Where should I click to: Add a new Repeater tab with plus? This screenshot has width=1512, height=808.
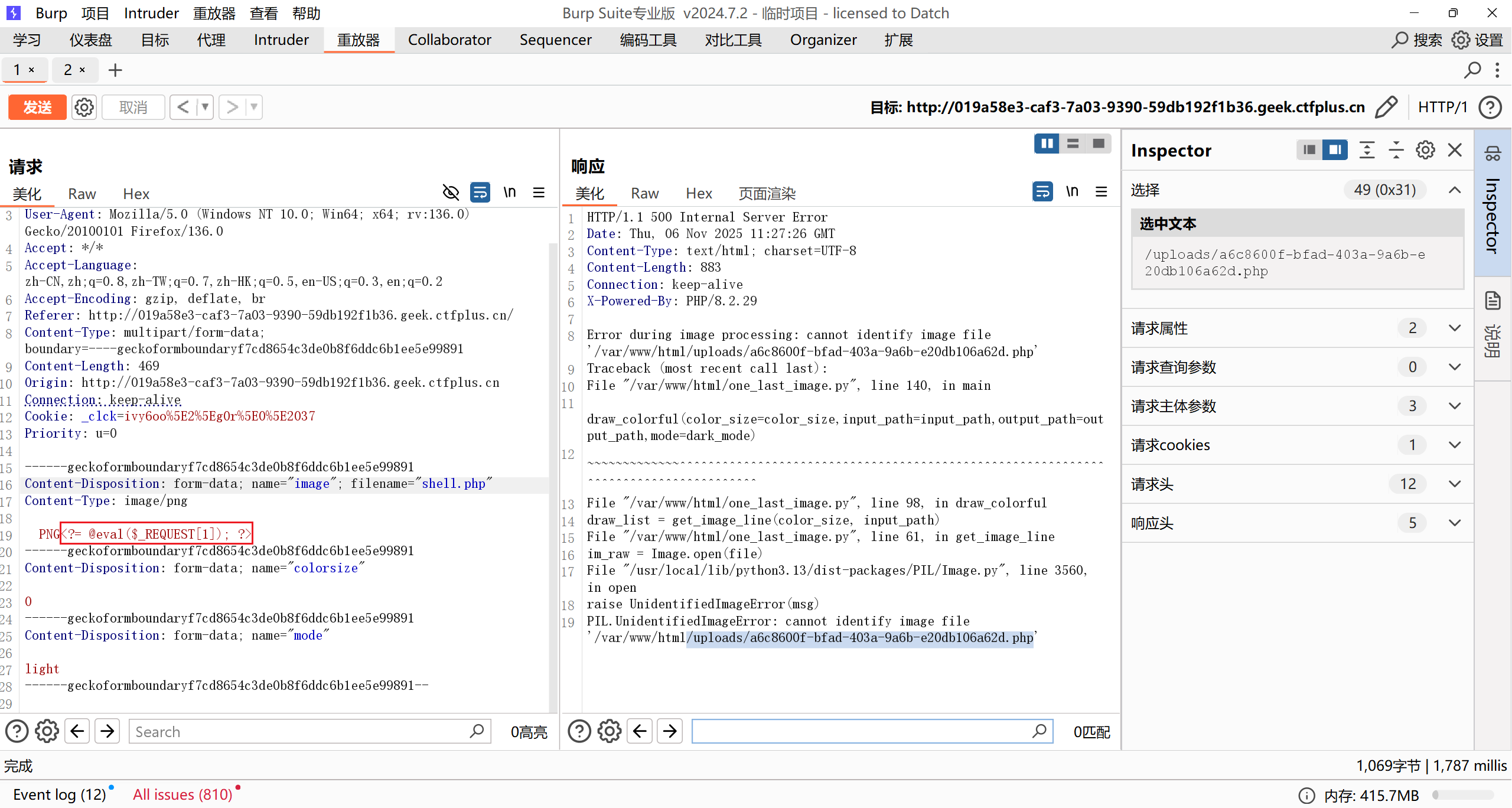[115, 70]
